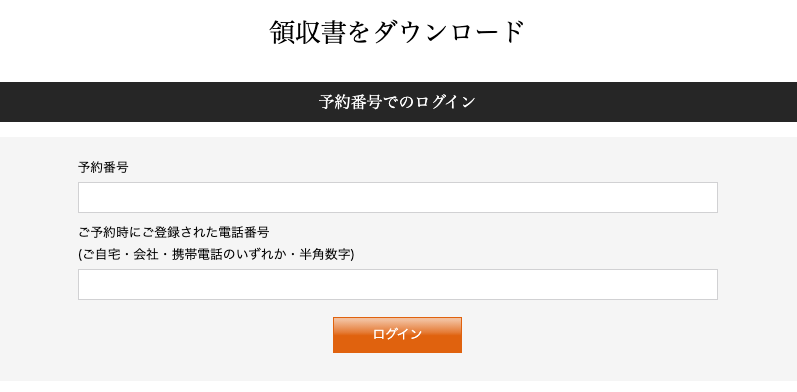The height and width of the screenshot is (392, 797).
Task: Activate the field for entering 電話番号
Action: pyautogui.click(x=397, y=284)
